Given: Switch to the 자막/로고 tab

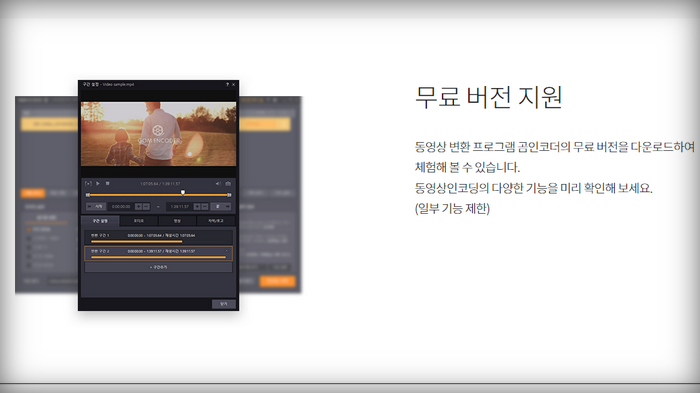Looking at the screenshot, I should [x=216, y=221].
